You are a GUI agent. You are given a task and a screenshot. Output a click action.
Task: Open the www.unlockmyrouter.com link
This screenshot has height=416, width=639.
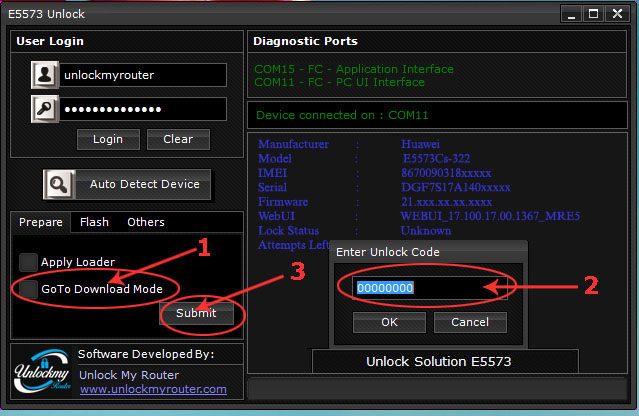pos(153,390)
